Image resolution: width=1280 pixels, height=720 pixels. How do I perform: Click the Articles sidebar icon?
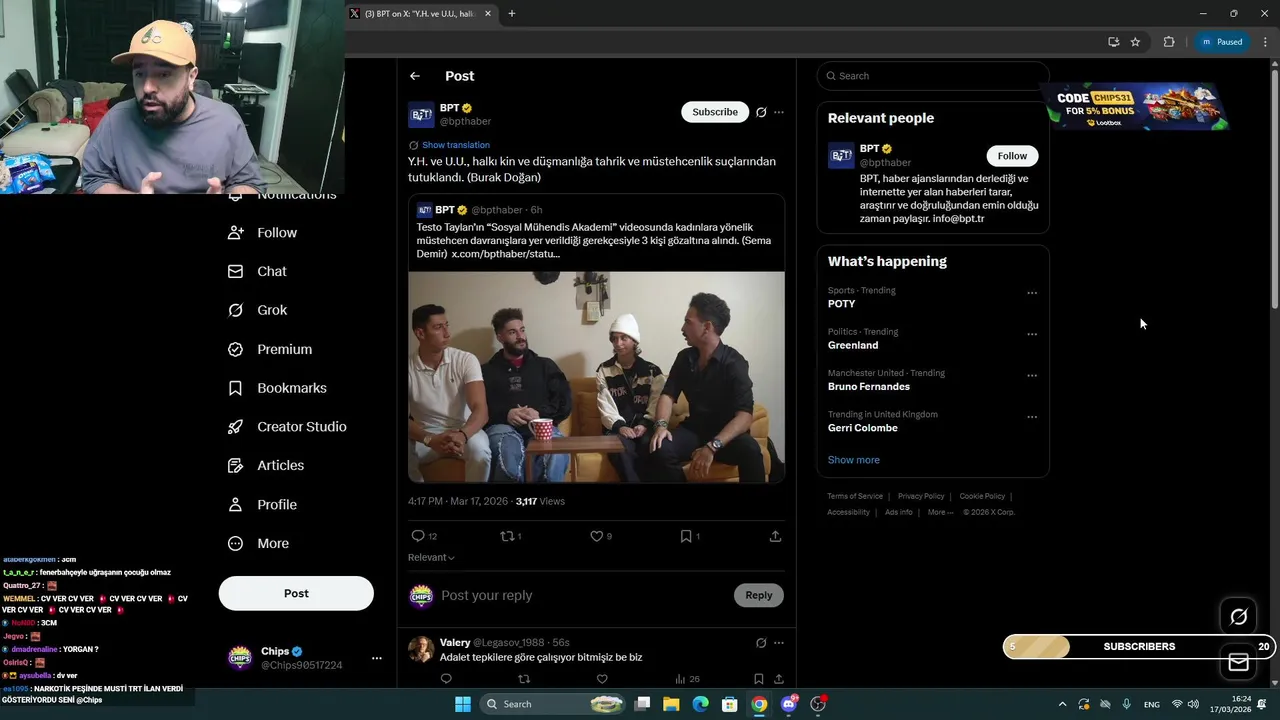(236, 465)
